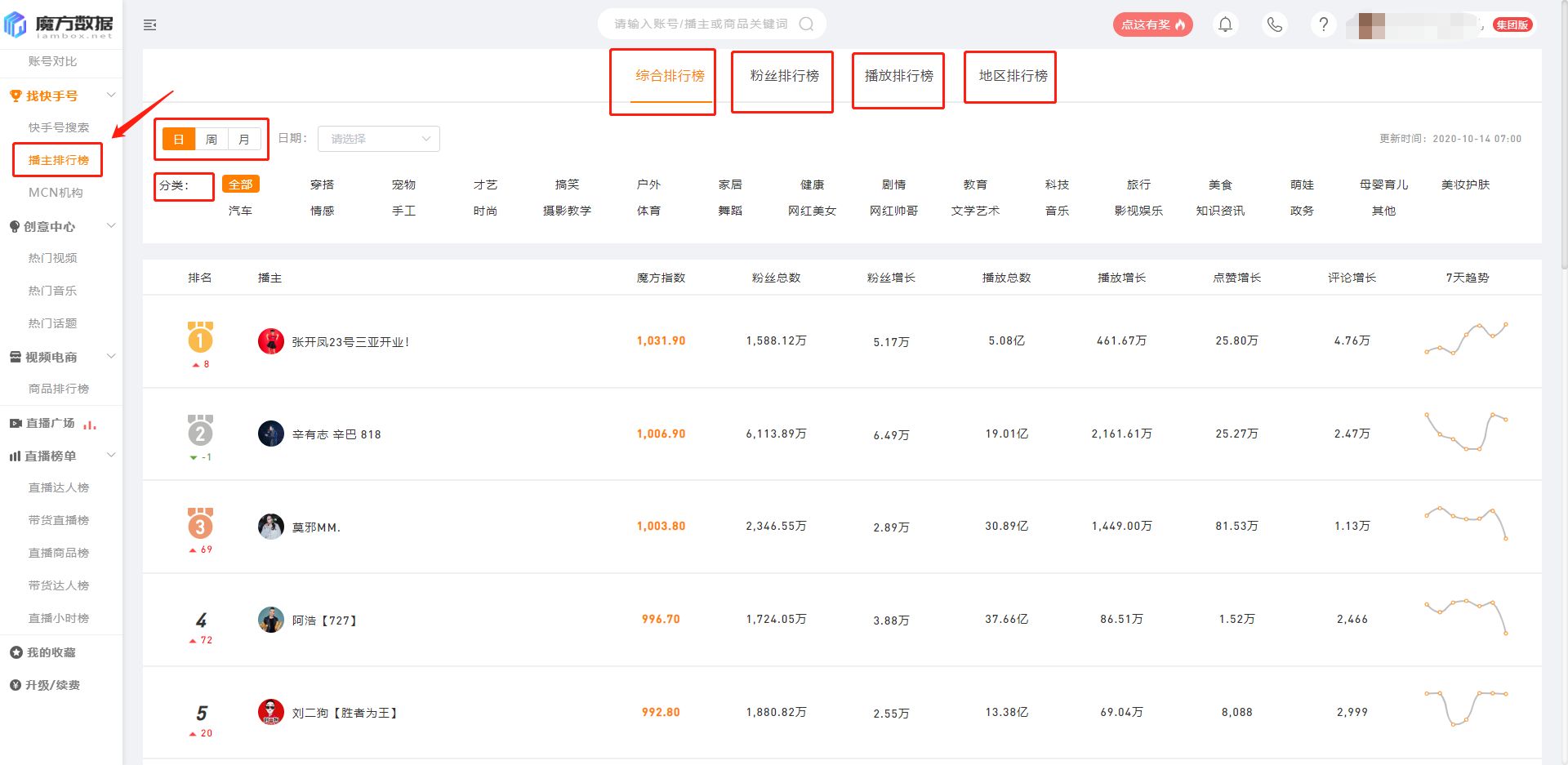The height and width of the screenshot is (765, 1568).
Task: Open the 日期 date dropdown
Action: [379, 139]
